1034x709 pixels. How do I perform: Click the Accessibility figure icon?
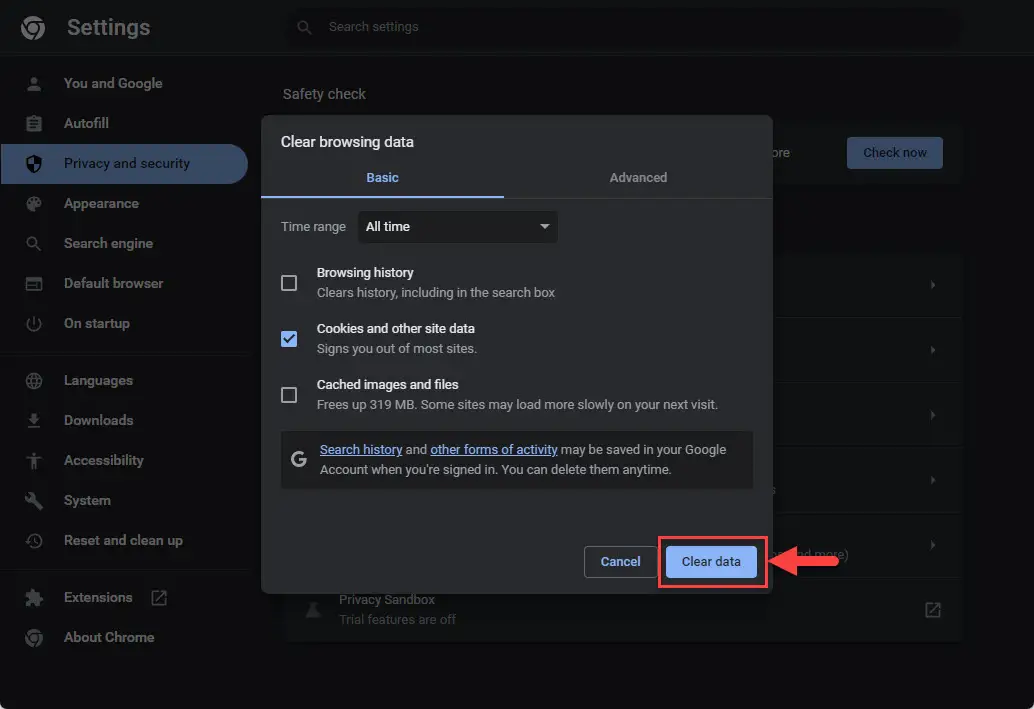coord(34,461)
